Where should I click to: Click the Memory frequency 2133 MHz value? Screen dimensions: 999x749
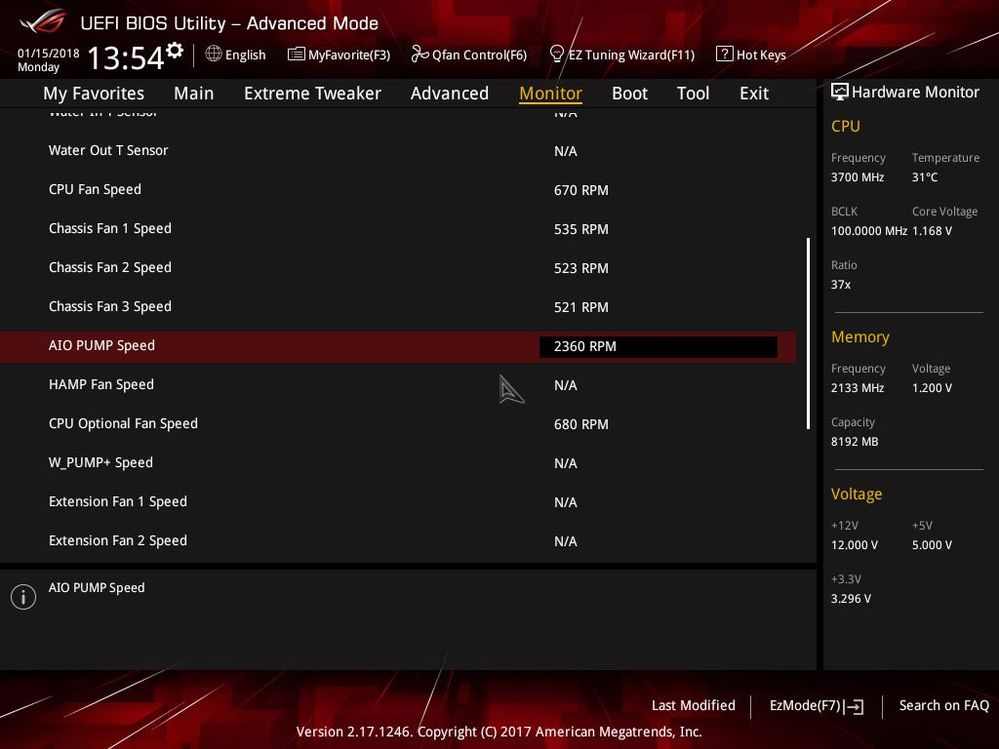click(x=858, y=388)
